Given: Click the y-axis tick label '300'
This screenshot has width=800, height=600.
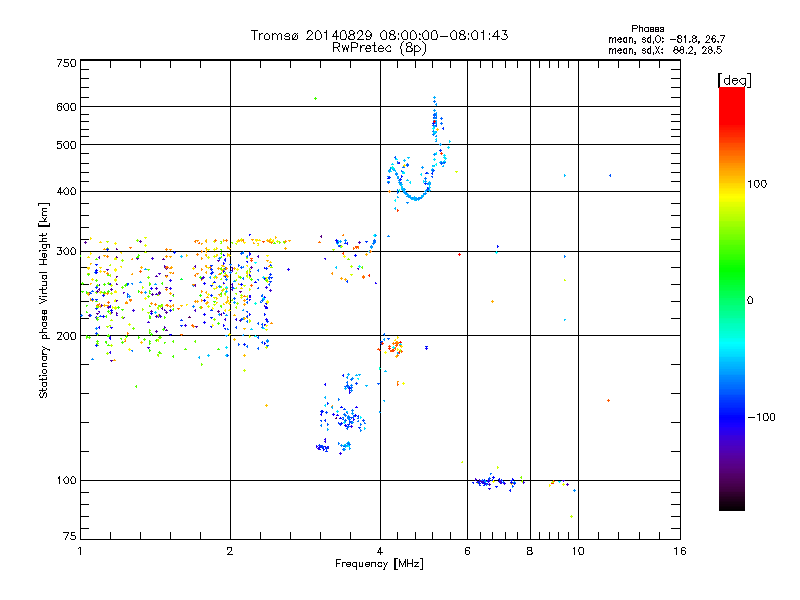Looking at the screenshot, I should [66, 252].
